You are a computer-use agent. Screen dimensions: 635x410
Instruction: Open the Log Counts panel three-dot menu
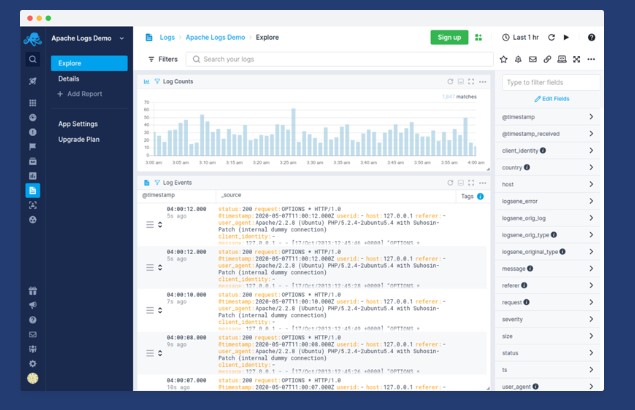(x=483, y=82)
